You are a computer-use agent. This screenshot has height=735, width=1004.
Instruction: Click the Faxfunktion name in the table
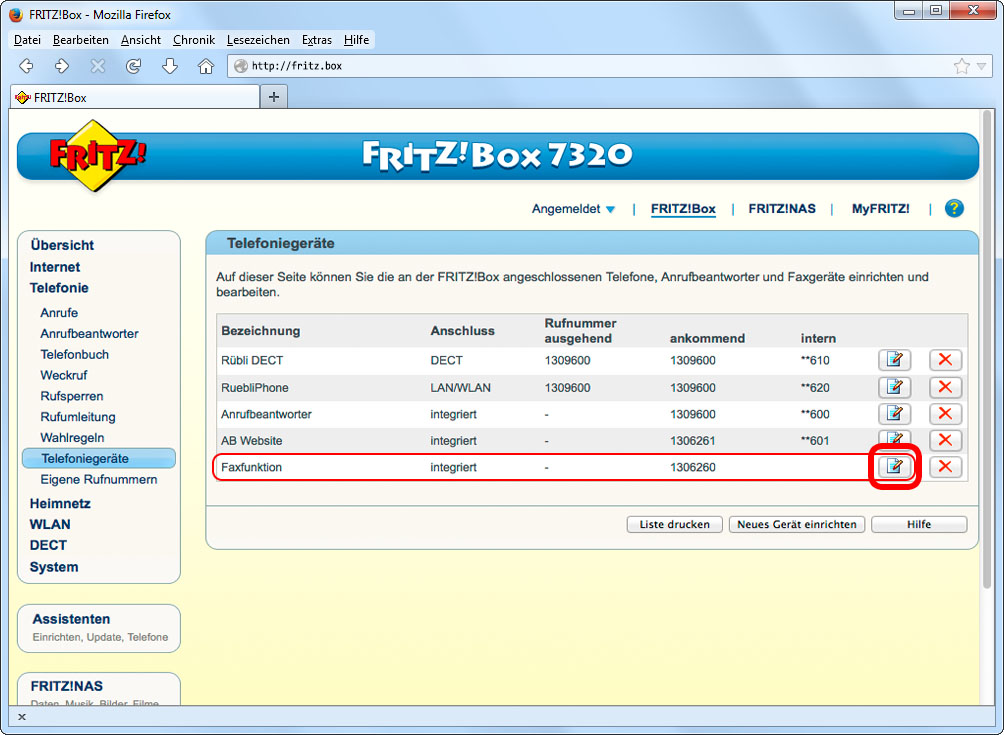pyautogui.click(x=251, y=467)
